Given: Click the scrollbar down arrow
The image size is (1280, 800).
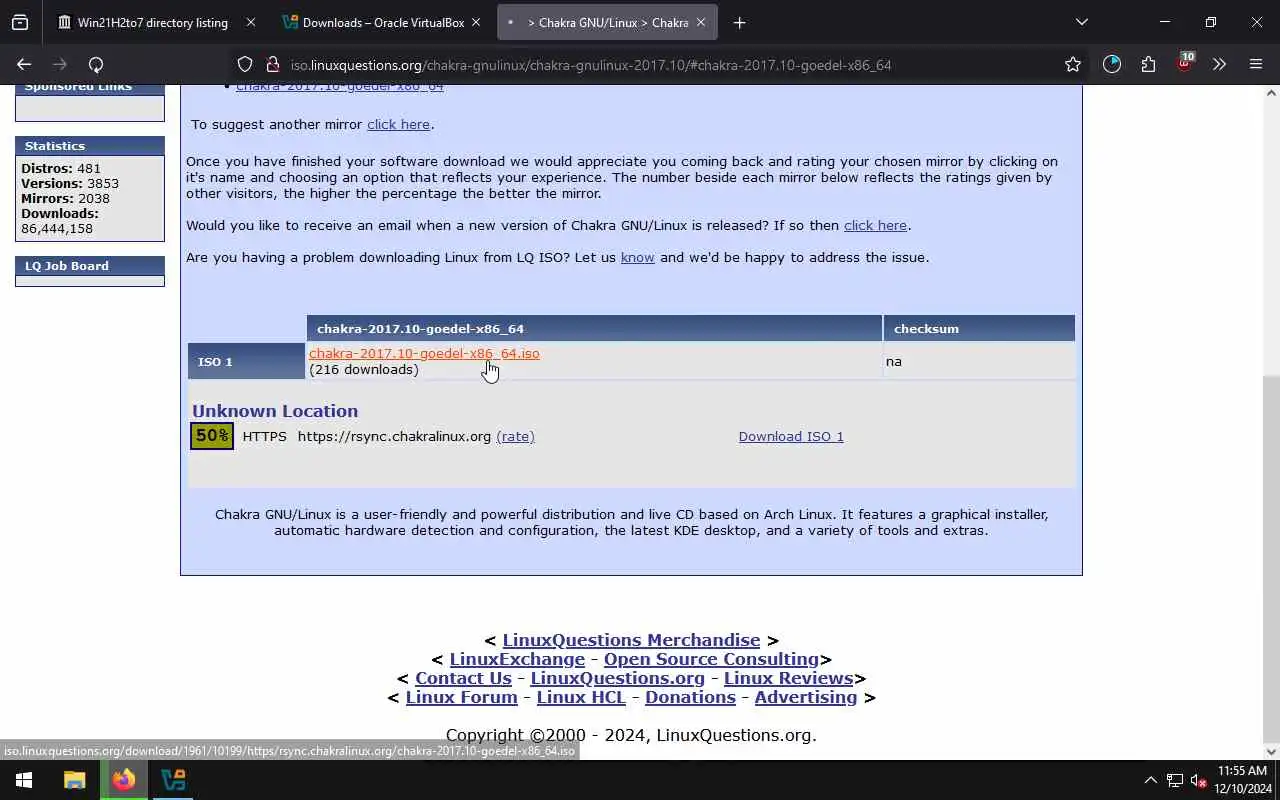Looking at the screenshot, I should [x=1271, y=752].
